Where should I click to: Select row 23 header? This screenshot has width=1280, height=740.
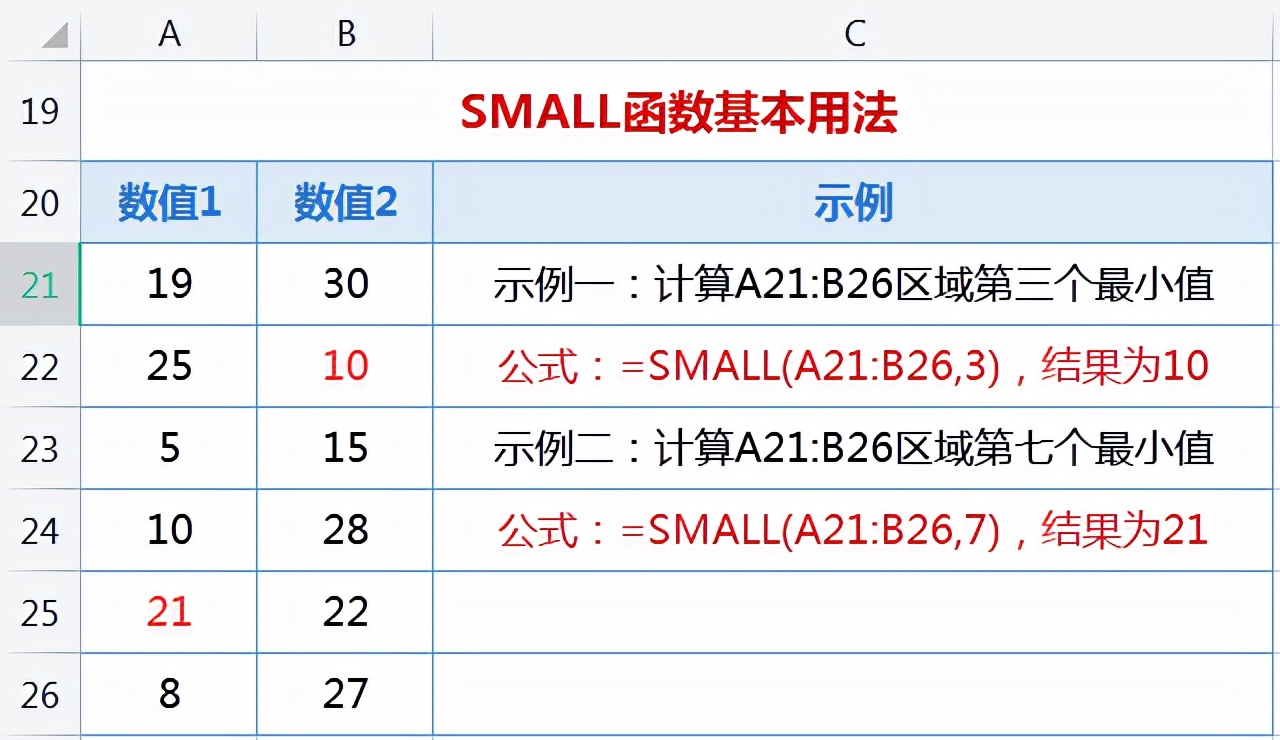40,449
